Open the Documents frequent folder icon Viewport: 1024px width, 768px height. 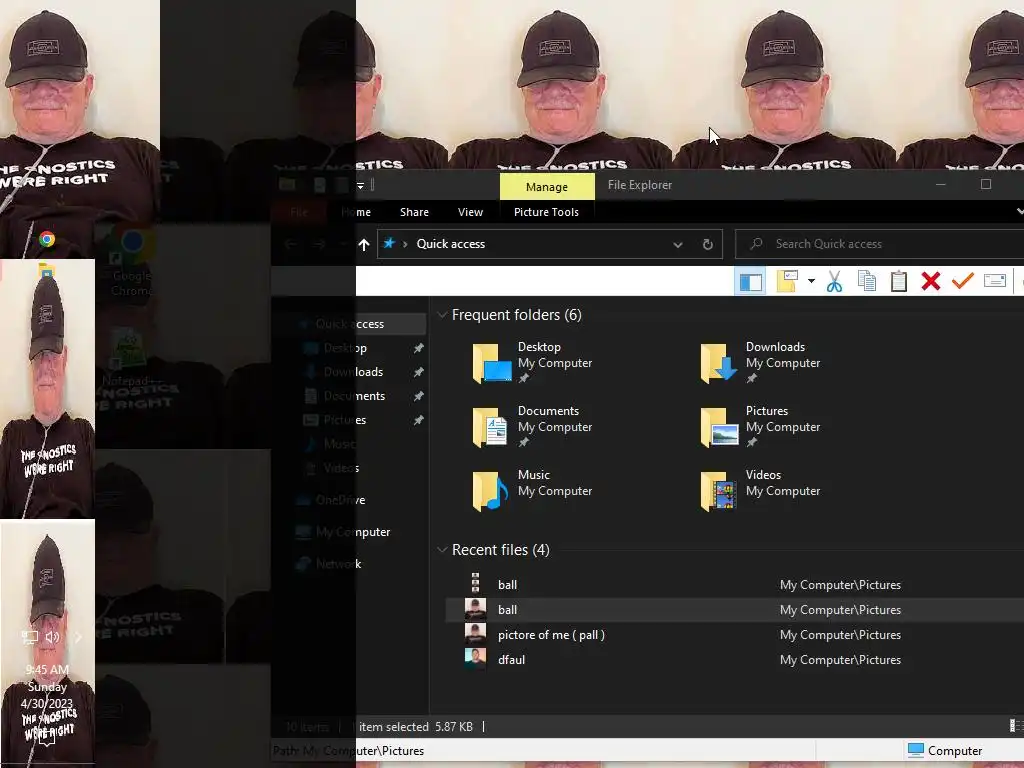tap(492, 426)
